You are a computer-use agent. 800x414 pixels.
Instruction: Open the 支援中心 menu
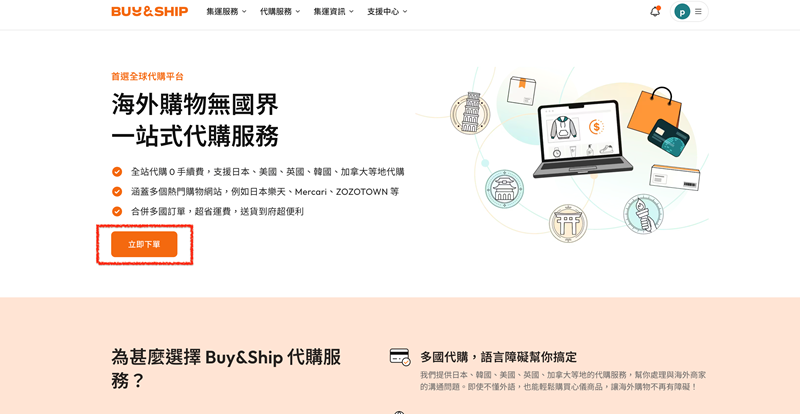(x=387, y=11)
